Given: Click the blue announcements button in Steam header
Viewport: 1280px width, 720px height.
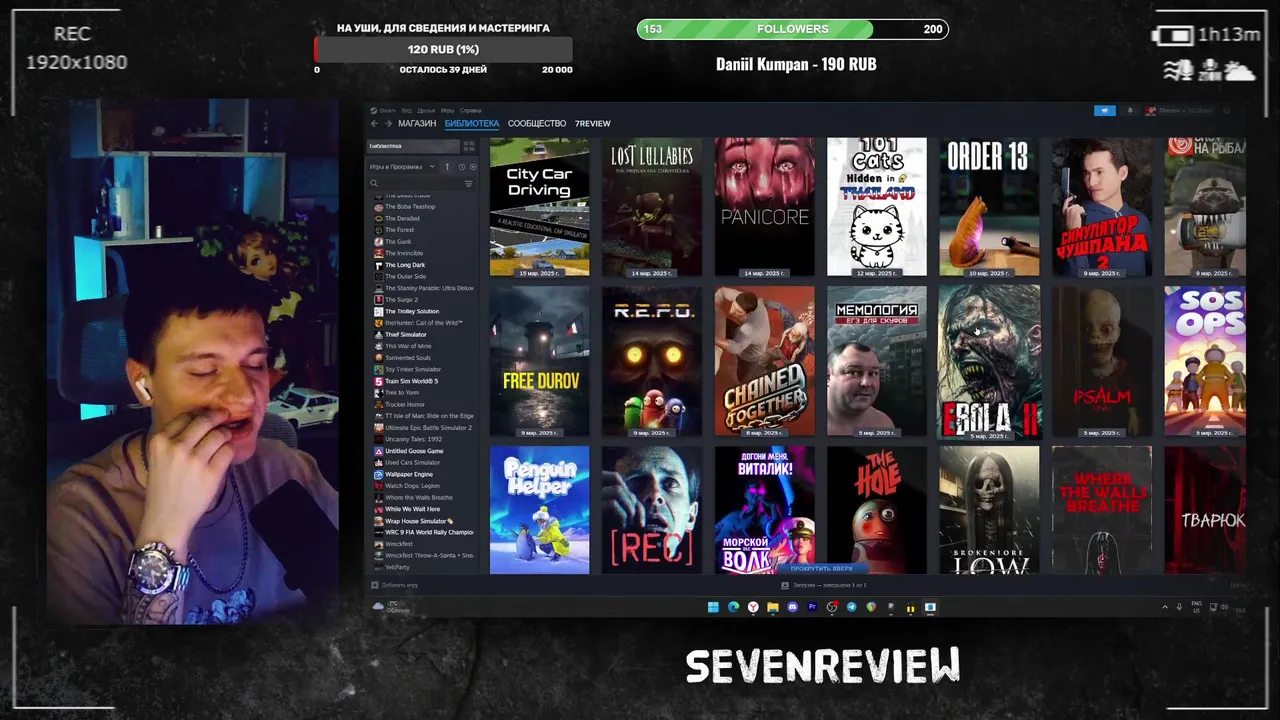Looking at the screenshot, I should click(x=1105, y=110).
